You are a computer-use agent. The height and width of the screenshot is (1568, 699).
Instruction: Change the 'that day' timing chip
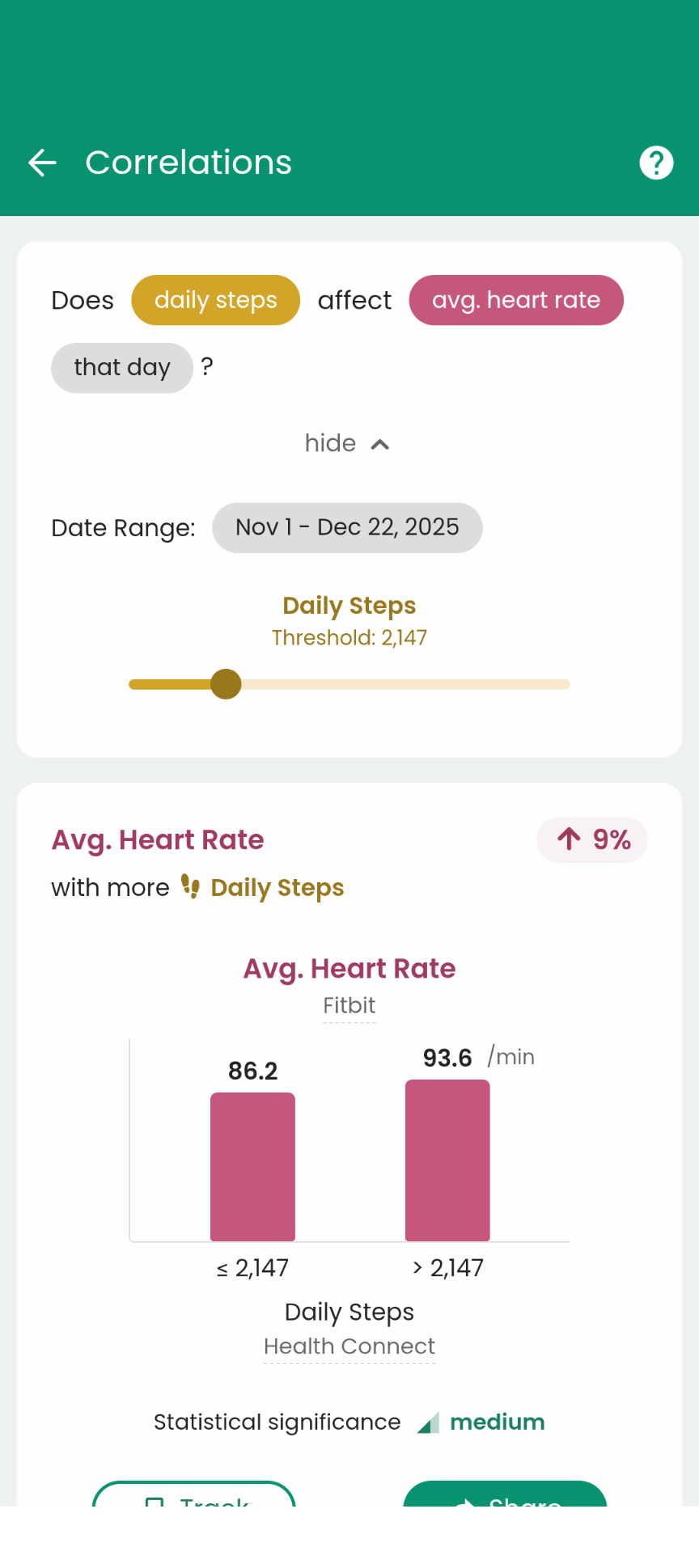tap(121, 368)
